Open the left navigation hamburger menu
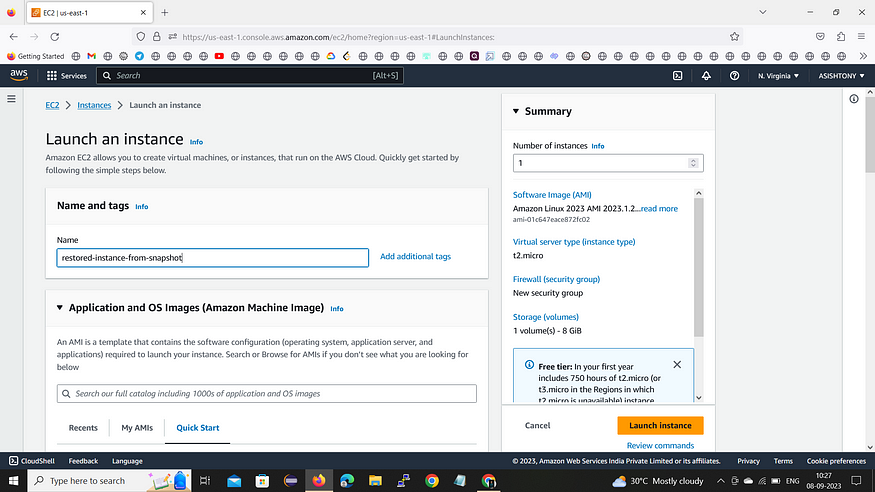Screen dimensions: 875x492 (11, 99)
